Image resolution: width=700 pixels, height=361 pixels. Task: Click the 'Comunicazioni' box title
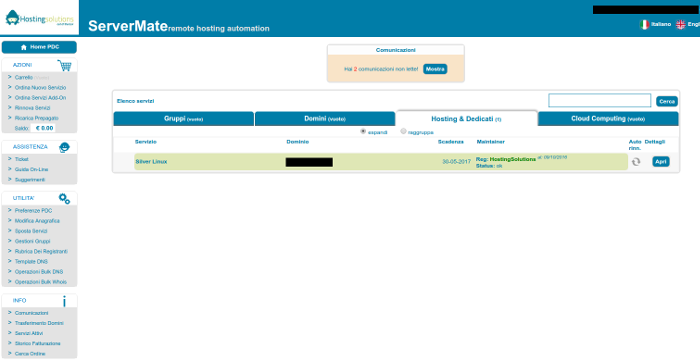click(396, 50)
